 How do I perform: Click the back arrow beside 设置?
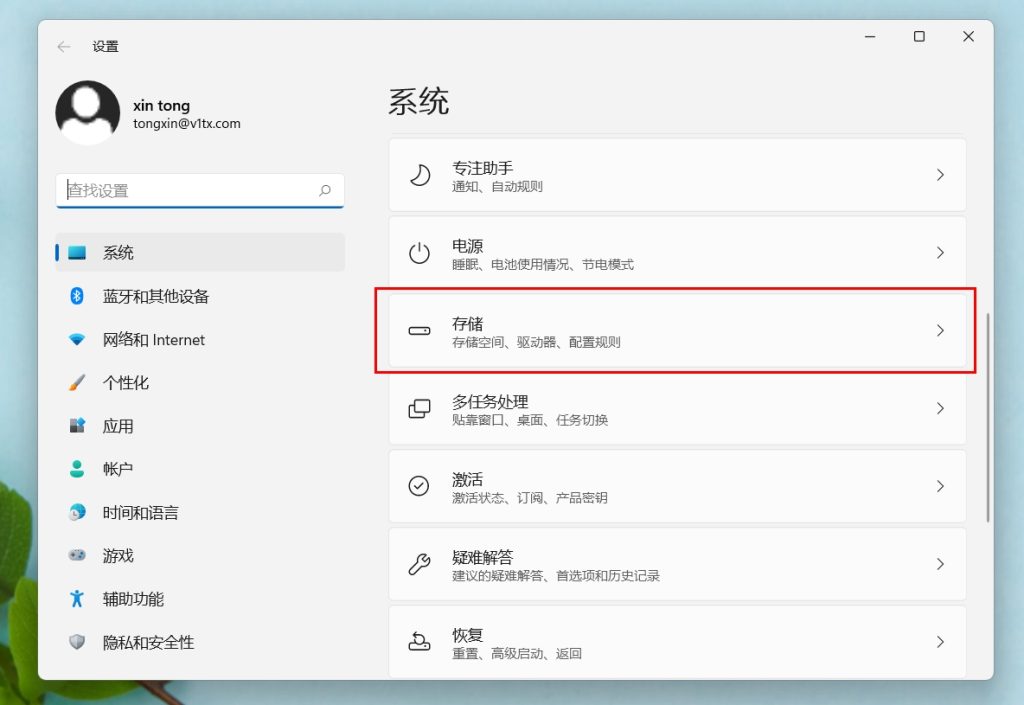click(64, 47)
